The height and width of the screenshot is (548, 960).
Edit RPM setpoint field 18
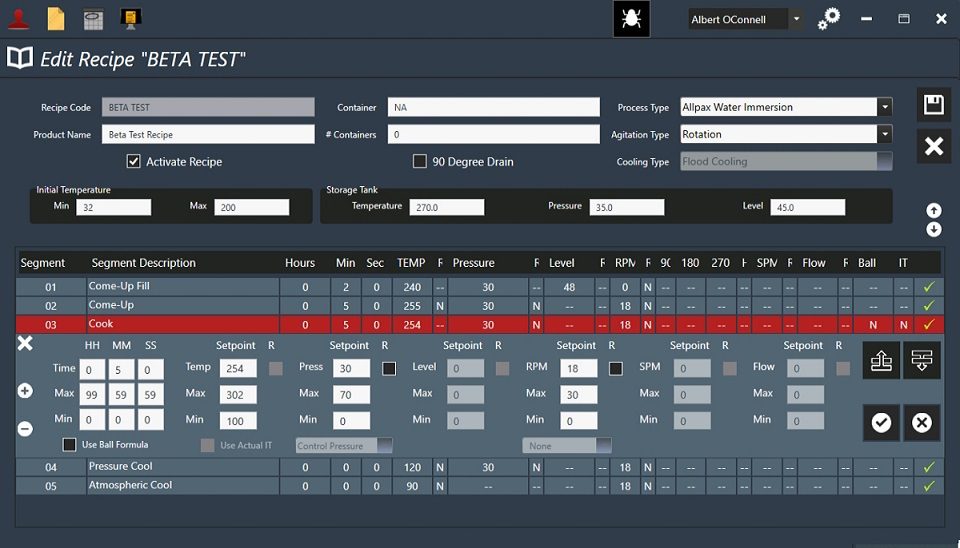pyautogui.click(x=579, y=368)
